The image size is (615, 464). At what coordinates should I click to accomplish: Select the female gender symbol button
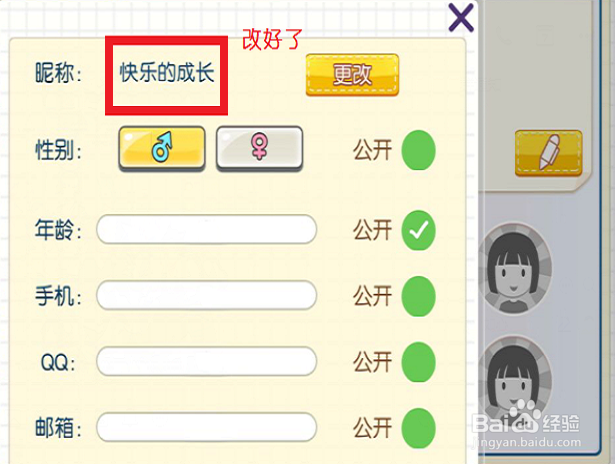click(x=259, y=148)
